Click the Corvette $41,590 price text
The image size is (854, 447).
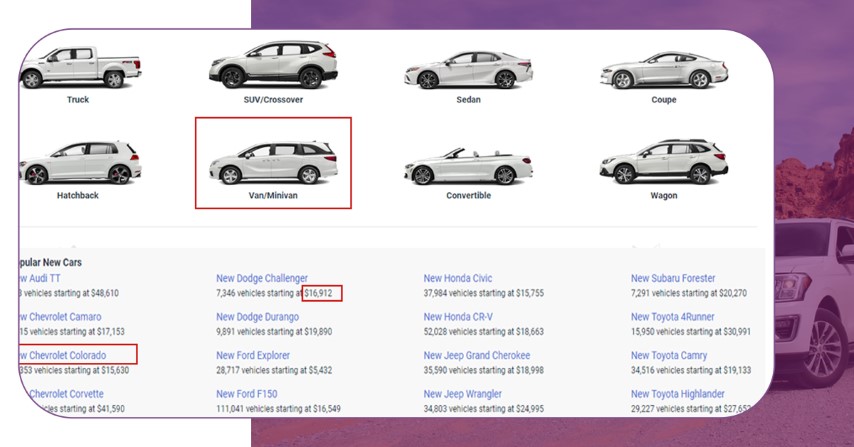click(111, 409)
